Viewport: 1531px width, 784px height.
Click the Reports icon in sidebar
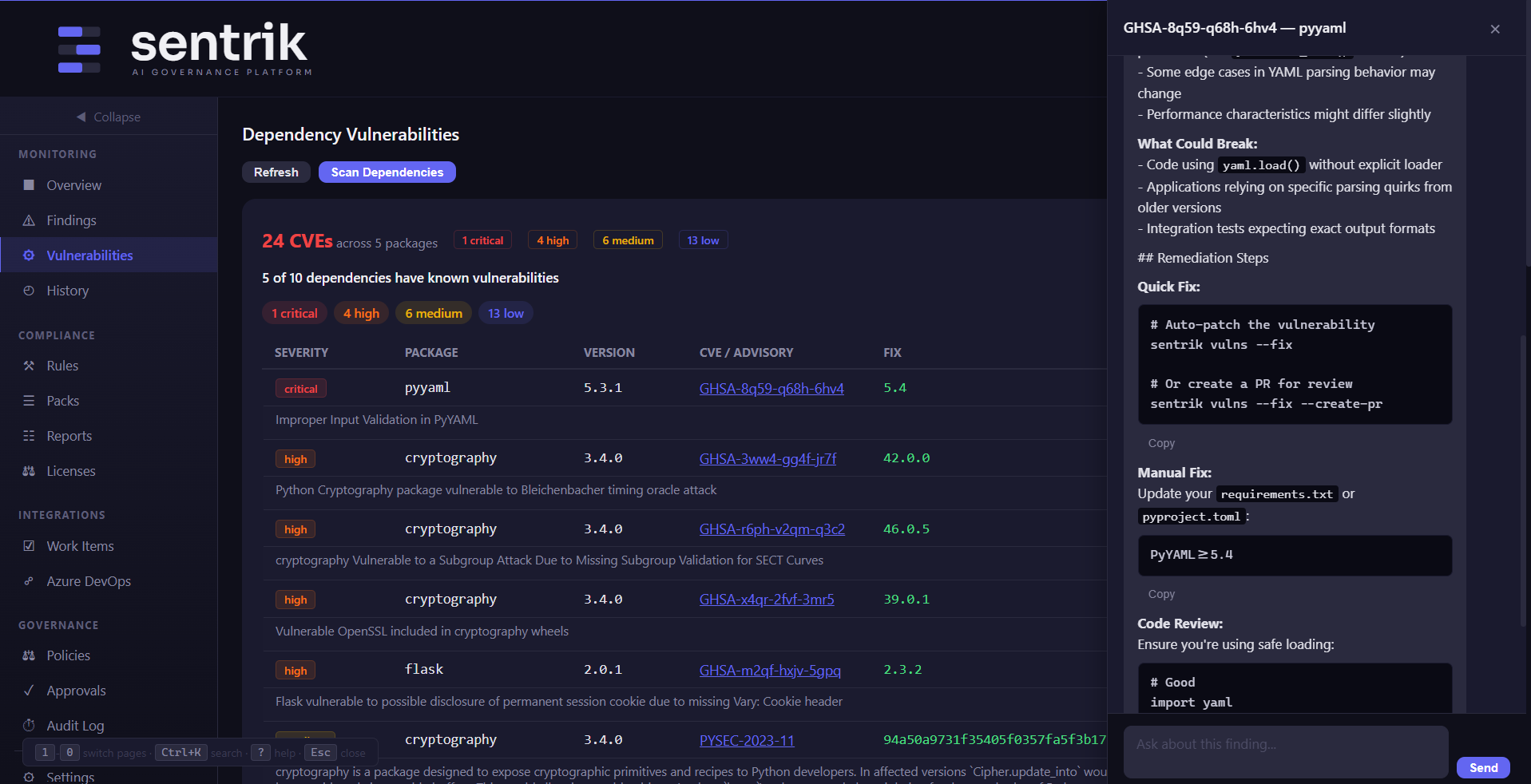click(x=29, y=436)
